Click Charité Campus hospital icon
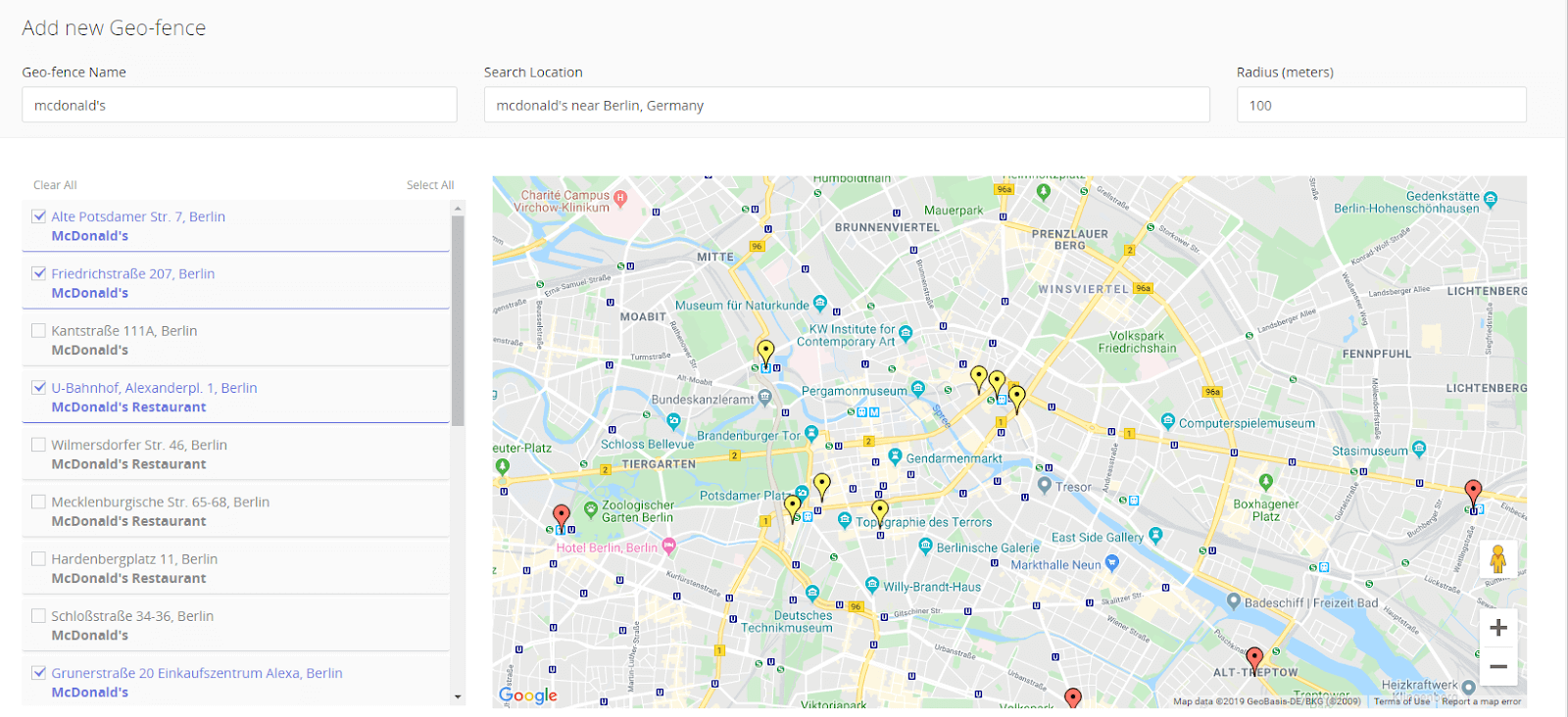This screenshot has height=717, width=1568. click(x=620, y=198)
